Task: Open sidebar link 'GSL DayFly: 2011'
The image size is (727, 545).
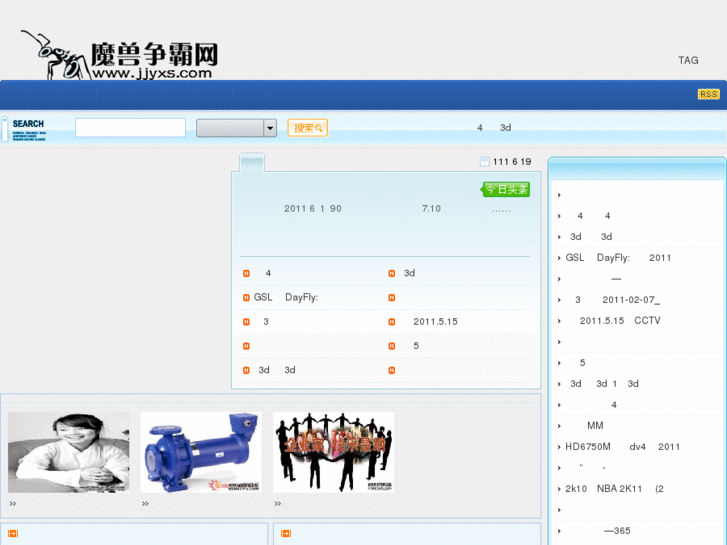Action: (x=618, y=257)
